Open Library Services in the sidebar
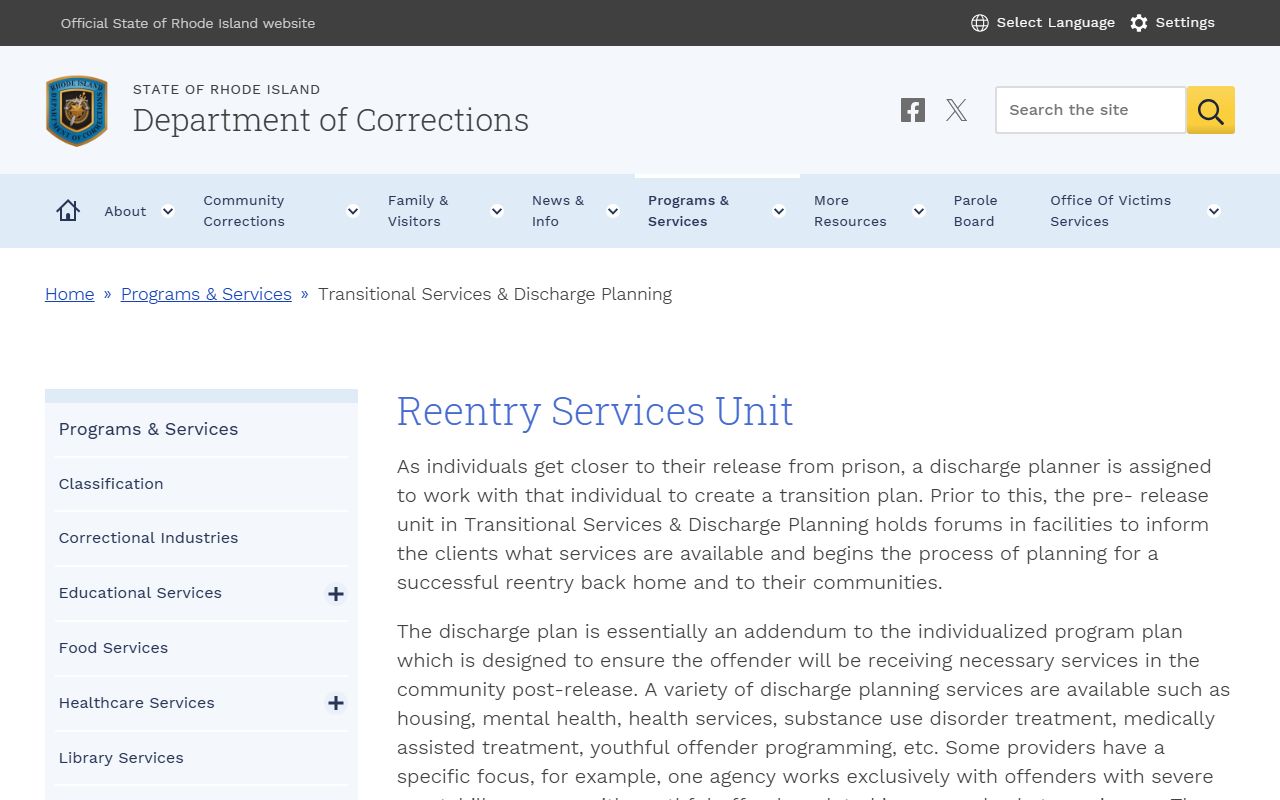The image size is (1280, 800). pyautogui.click(x=121, y=758)
